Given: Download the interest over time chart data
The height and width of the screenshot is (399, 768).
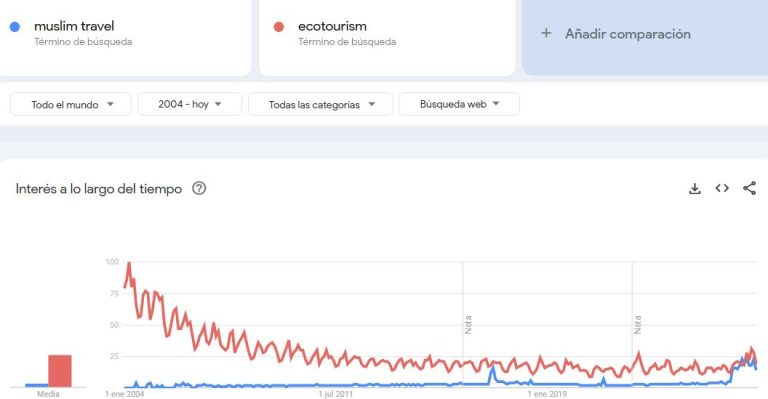Looking at the screenshot, I should coord(695,188).
